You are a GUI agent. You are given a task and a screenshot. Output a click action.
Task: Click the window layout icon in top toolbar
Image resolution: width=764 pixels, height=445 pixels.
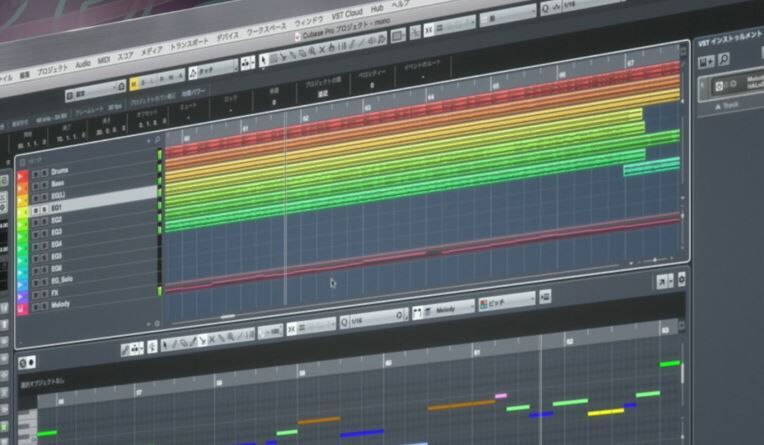(x=398, y=36)
